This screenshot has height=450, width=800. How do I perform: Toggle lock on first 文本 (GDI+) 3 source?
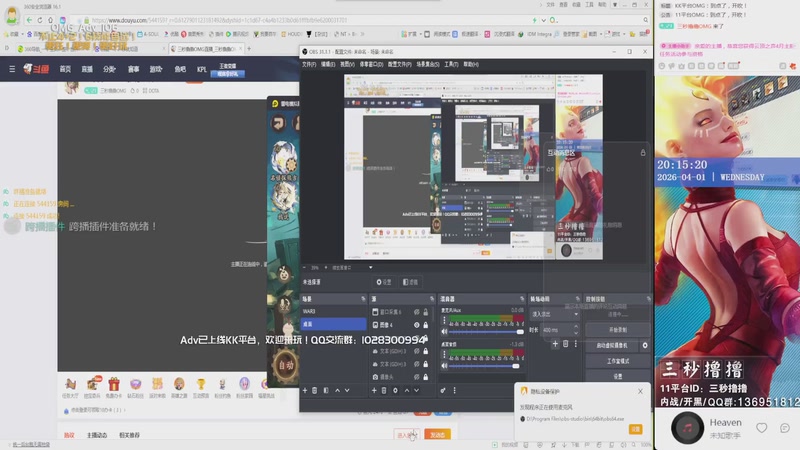coord(426,351)
